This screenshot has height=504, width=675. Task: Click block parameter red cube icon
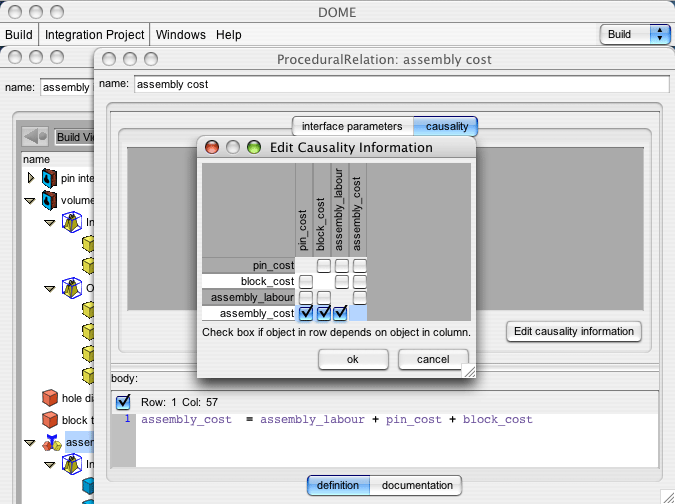pyautogui.click(x=50, y=420)
